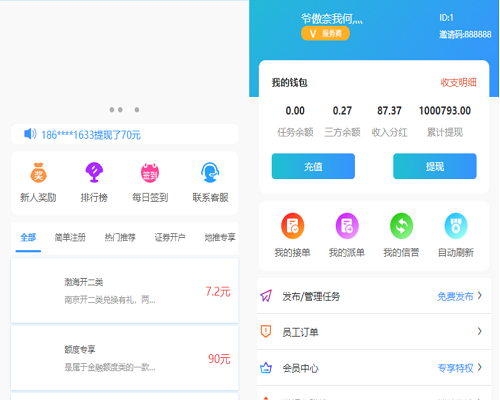The image size is (500, 400).
Task: Click the 186****1633提现了70元 notice
Action: [x=91, y=135]
